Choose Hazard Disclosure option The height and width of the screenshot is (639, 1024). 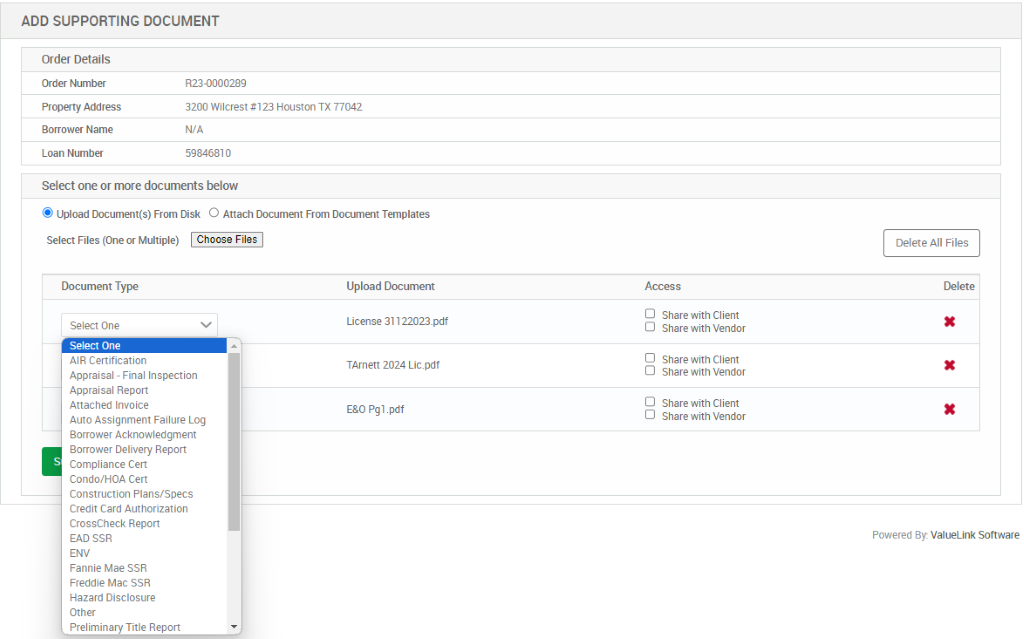pyautogui.click(x=144, y=598)
